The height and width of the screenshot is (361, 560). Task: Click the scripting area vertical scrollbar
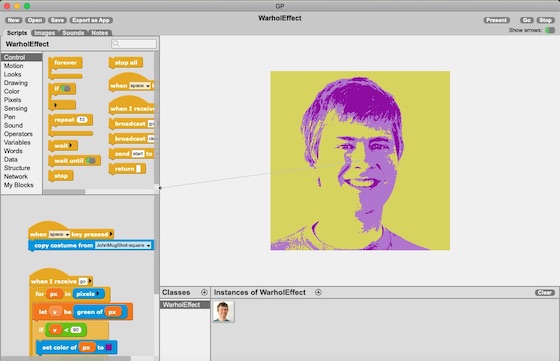click(x=156, y=245)
